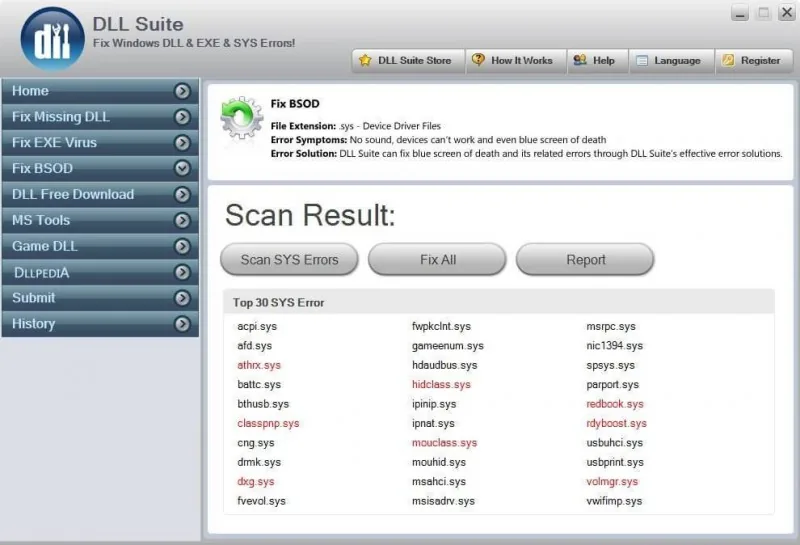The image size is (800, 545).
Task: Click the question mark How It Works icon
Action: [x=478, y=60]
